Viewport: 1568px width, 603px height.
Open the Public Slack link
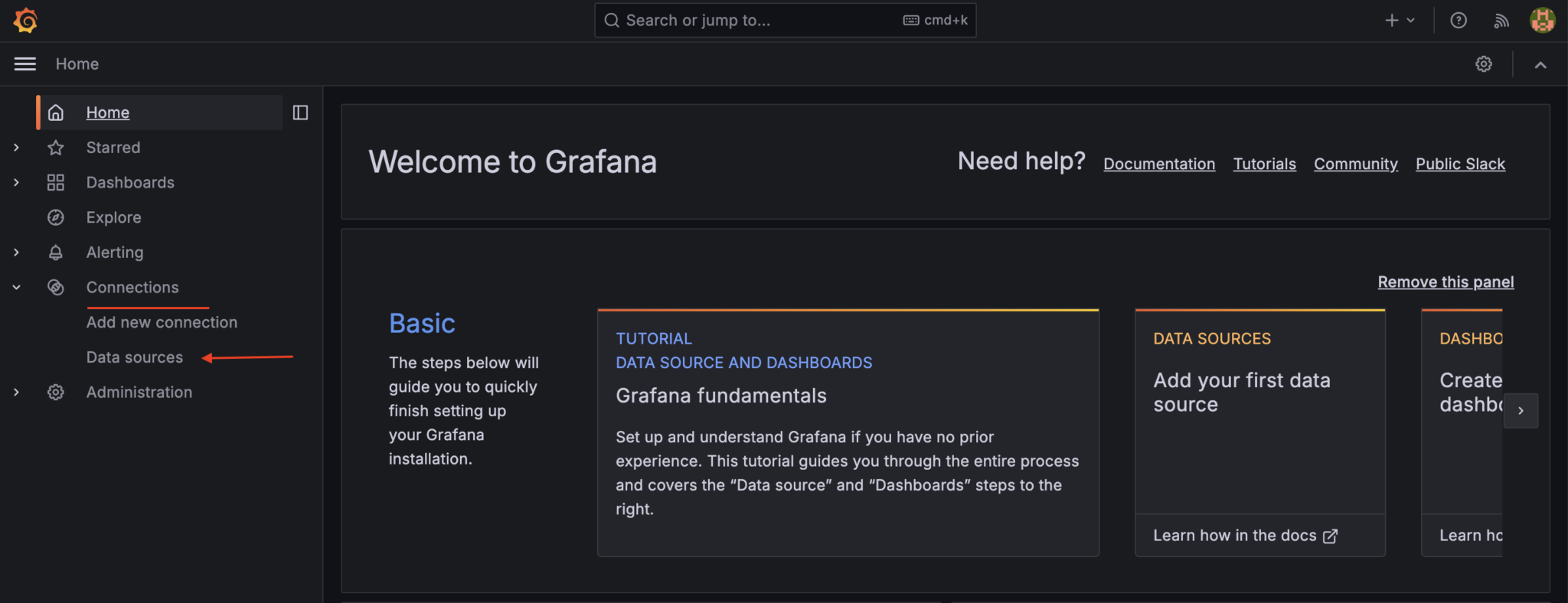tap(1460, 164)
